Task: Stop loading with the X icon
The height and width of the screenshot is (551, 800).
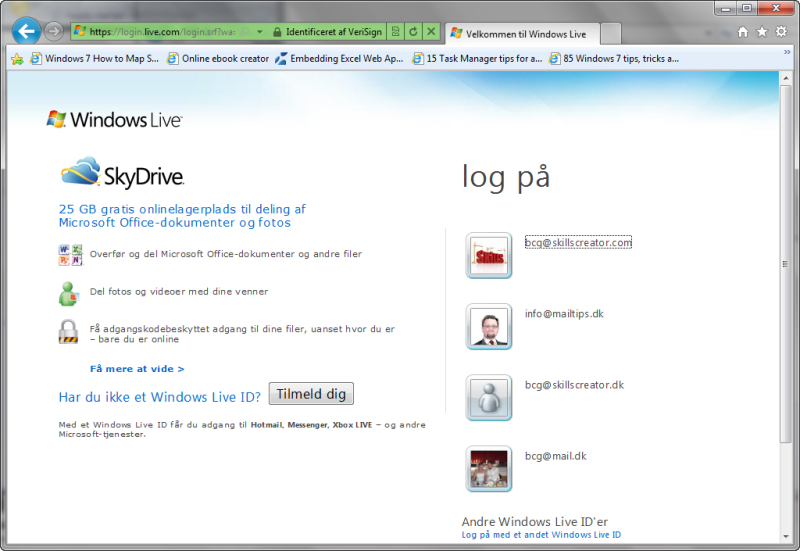Action: (x=431, y=32)
